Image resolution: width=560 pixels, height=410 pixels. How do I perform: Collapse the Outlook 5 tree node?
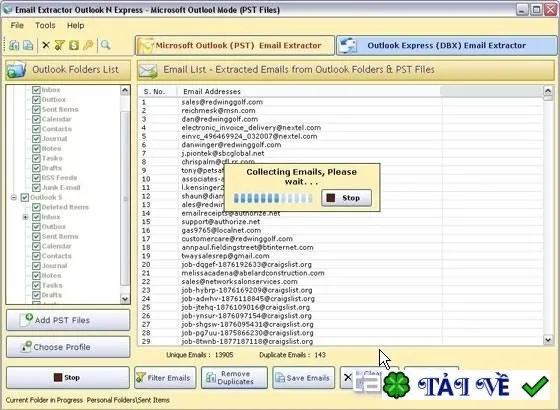tap(14, 197)
